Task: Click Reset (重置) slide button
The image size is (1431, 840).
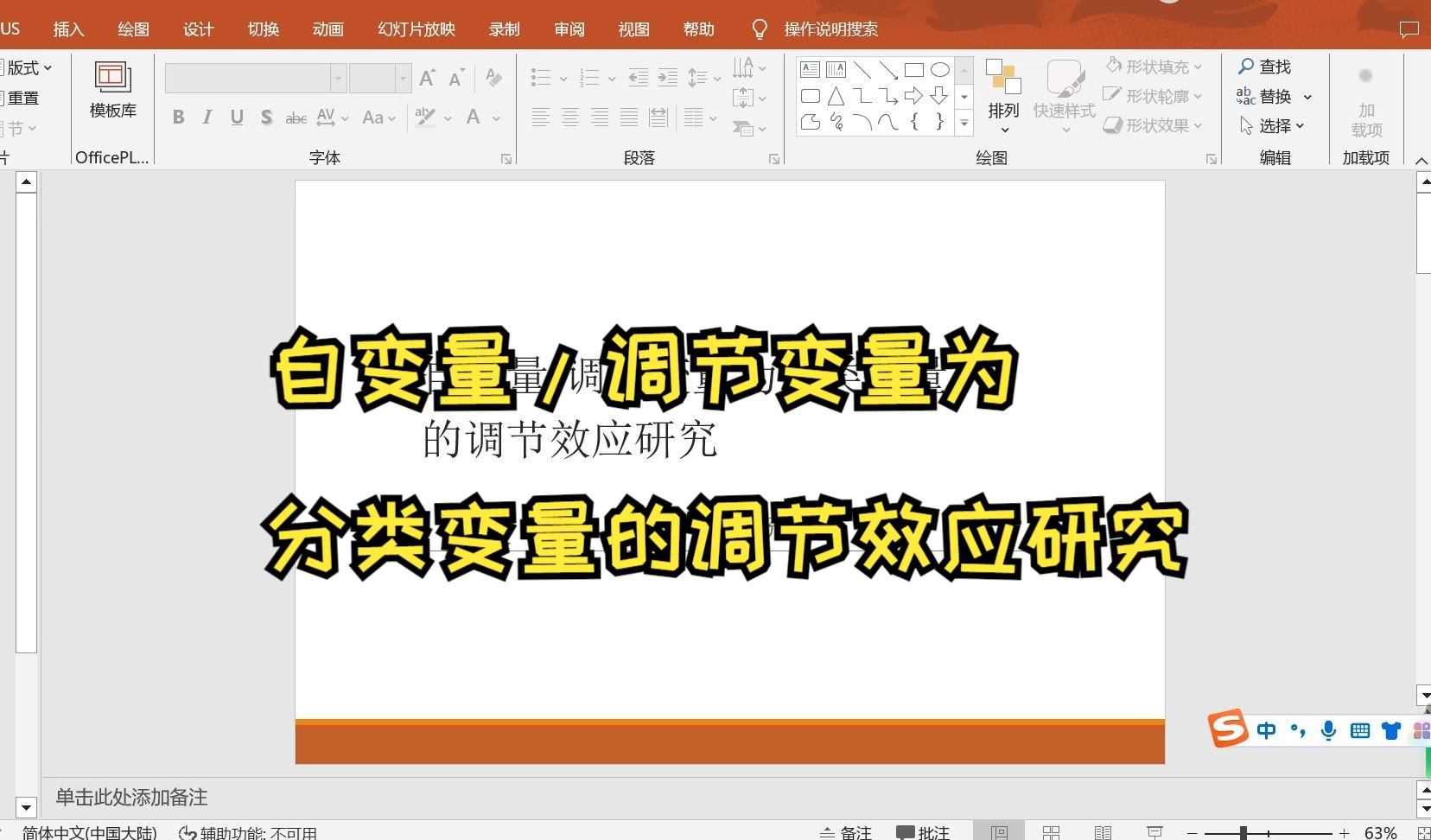Action: (21, 98)
